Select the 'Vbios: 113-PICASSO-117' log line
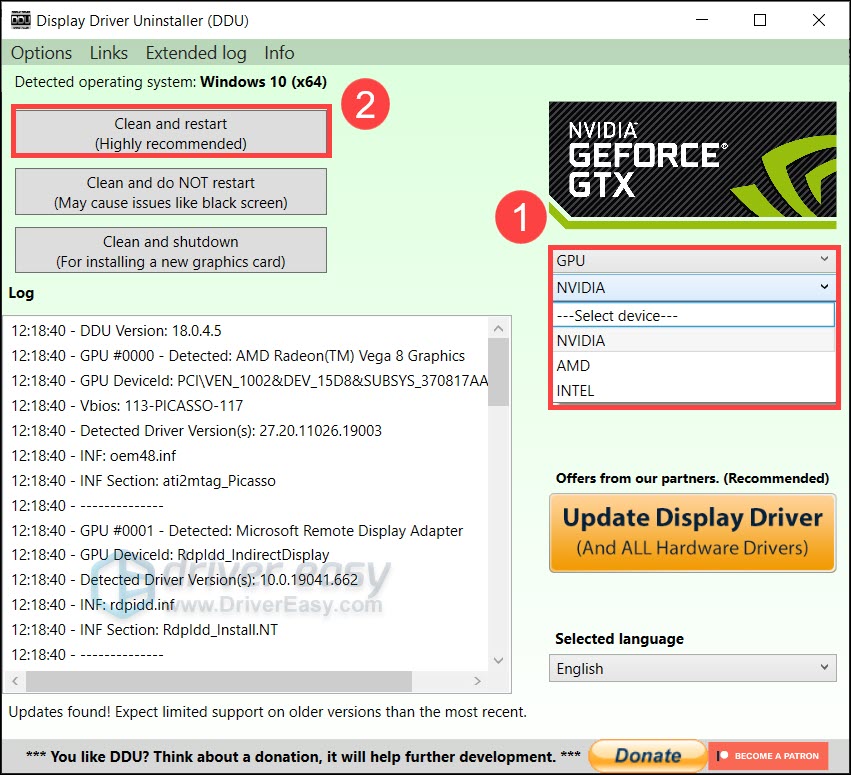Image resolution: width=851 pixels, height=775 pixels. [x=127, y=405]
